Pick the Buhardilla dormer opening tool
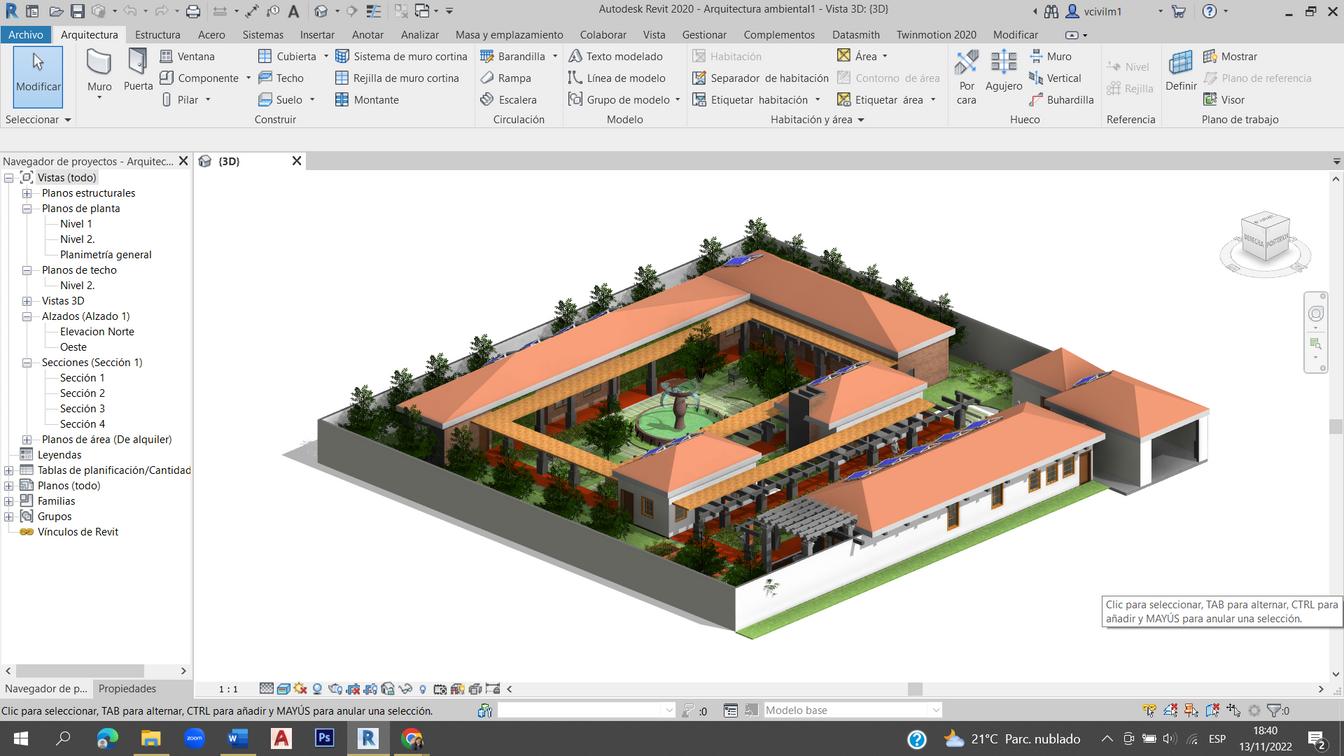1344x756 pixels. [x=1060, y=100]
